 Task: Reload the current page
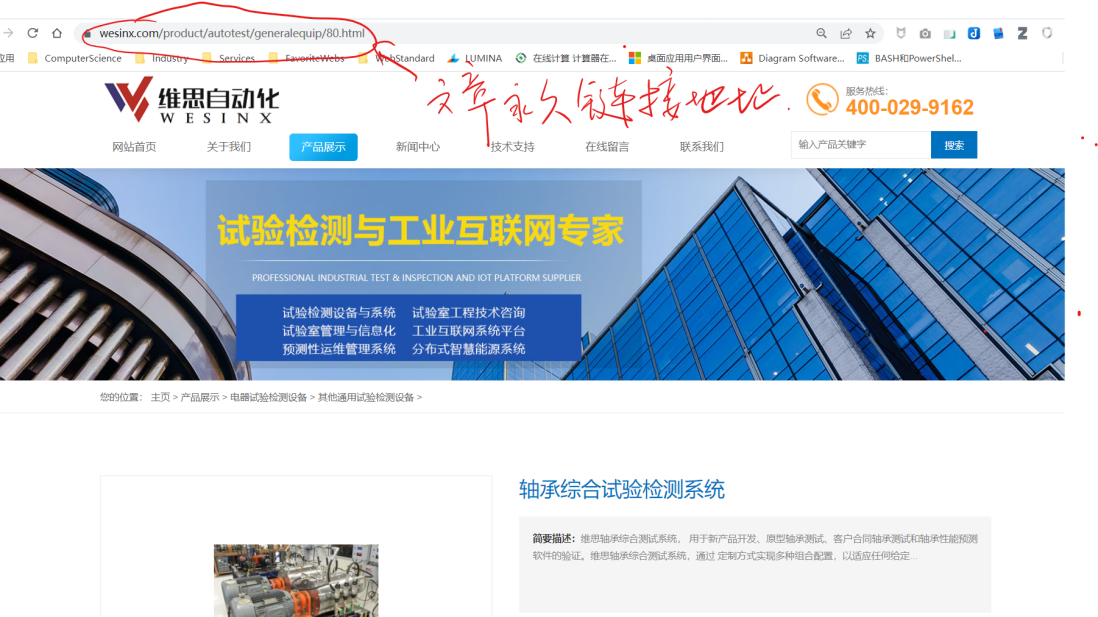pyautogui.click(x=32, y=33)
